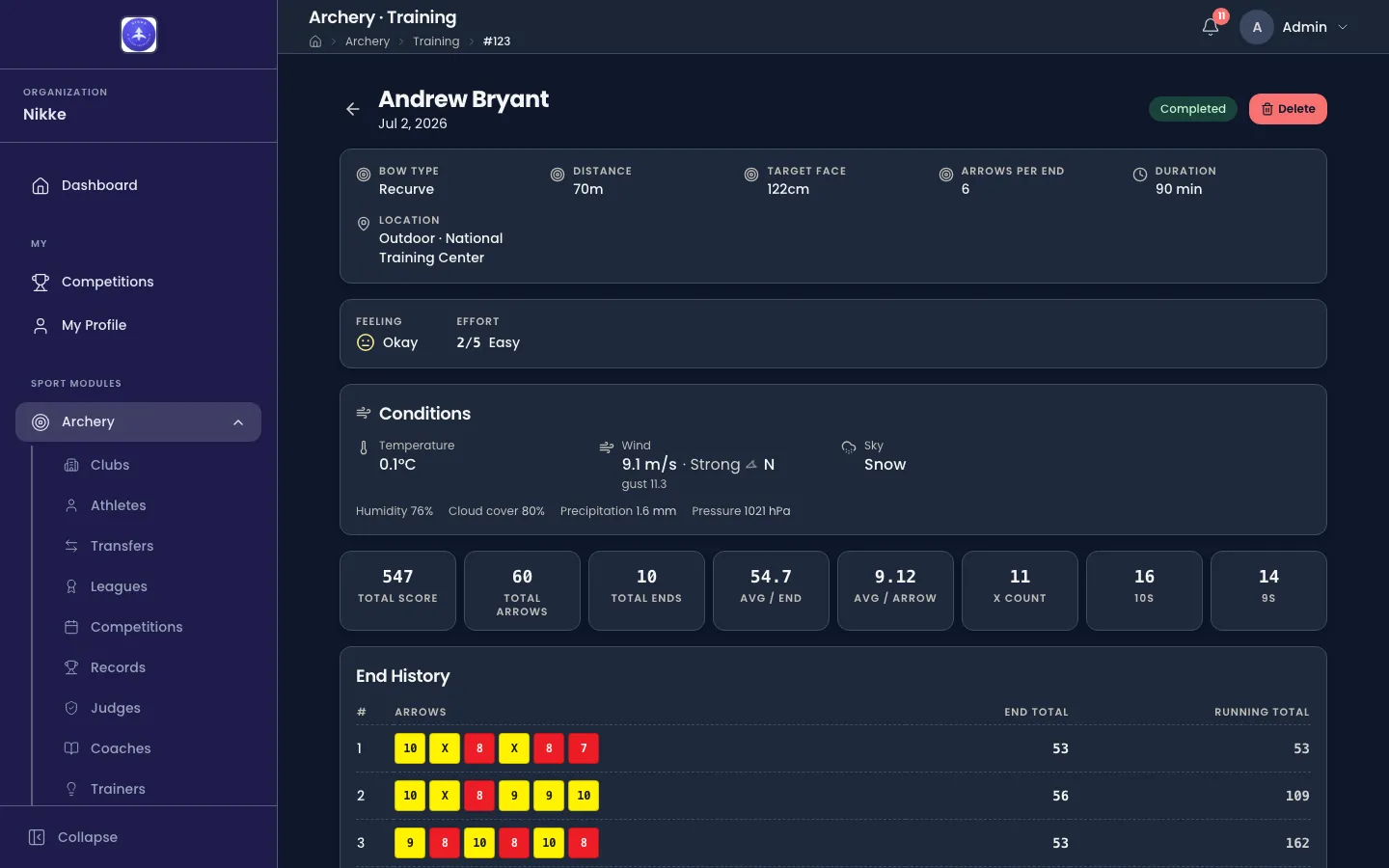Click the Competitions trophy icon under MY
The image size is (1389, 868).
pyautogui.click(x=41, y=282)
